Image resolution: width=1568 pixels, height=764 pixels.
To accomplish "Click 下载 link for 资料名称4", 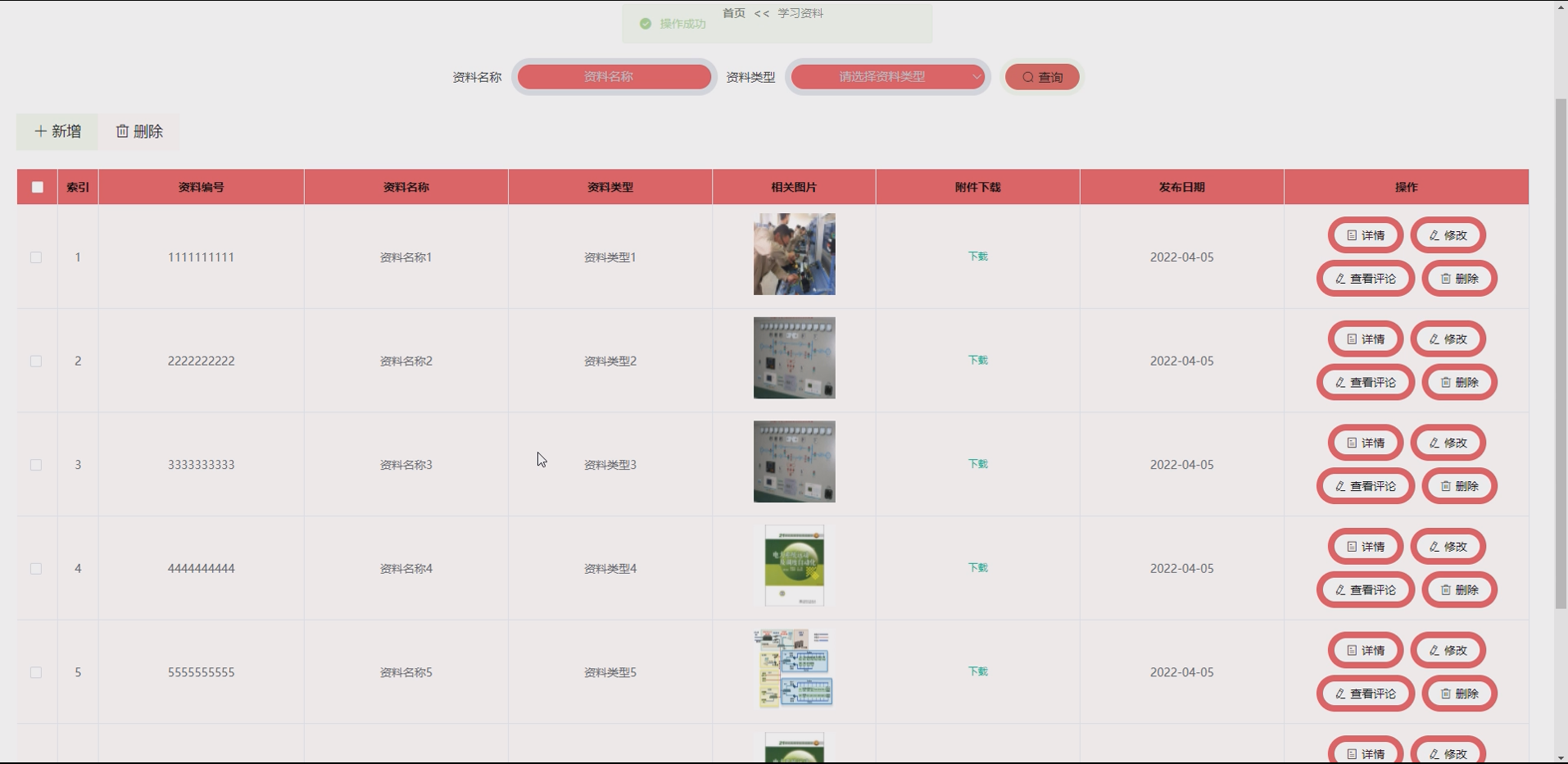I will pos(978,568).
